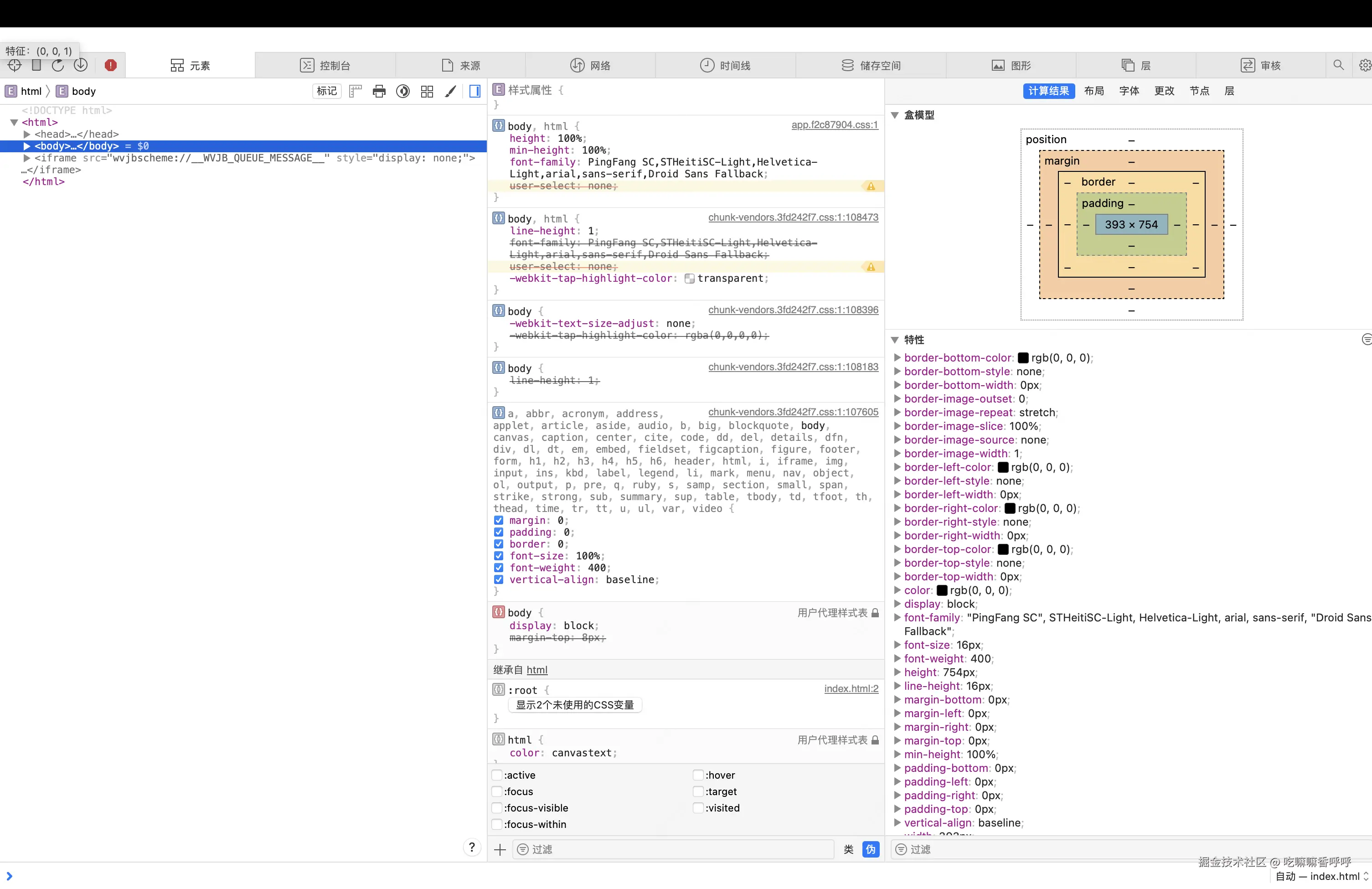Open the 网络 network tab
1372x889 pixels.
click(590, 65)
